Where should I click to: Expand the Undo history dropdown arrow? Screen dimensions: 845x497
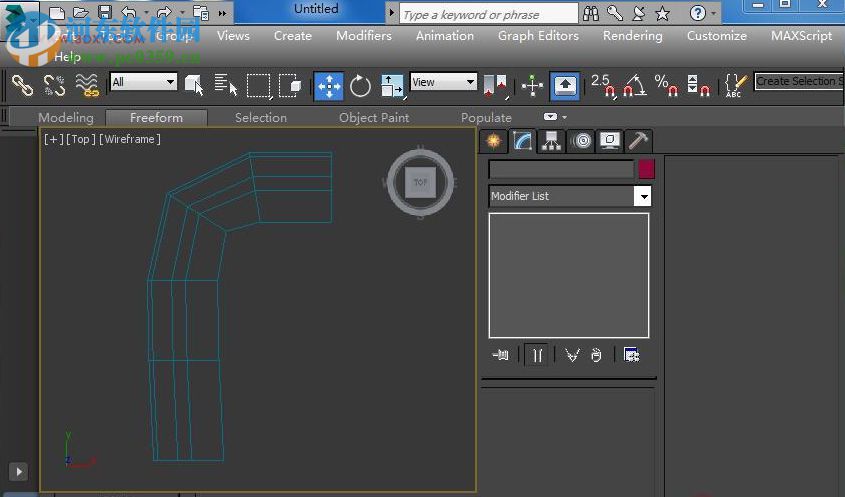point(146,12)
